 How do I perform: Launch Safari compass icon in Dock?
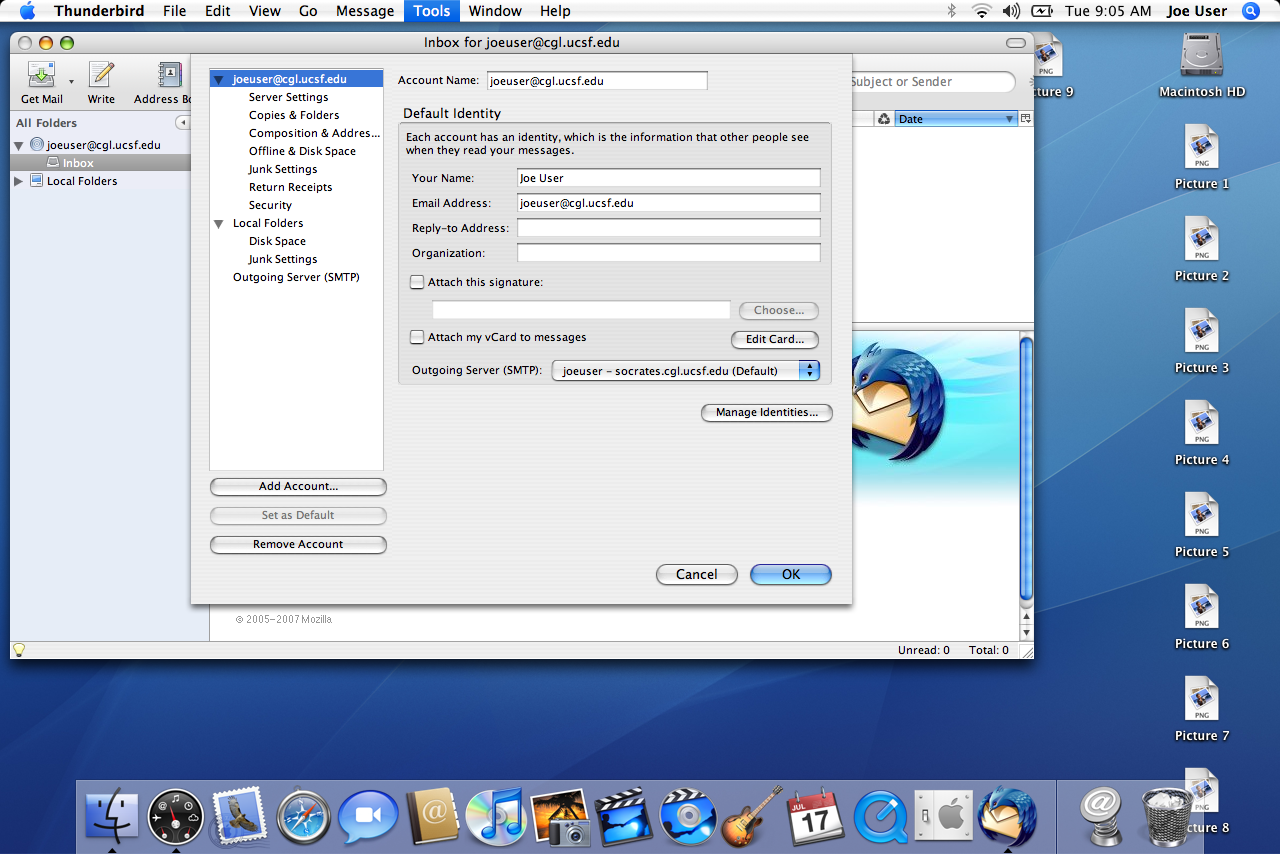(x=304, y=817)
